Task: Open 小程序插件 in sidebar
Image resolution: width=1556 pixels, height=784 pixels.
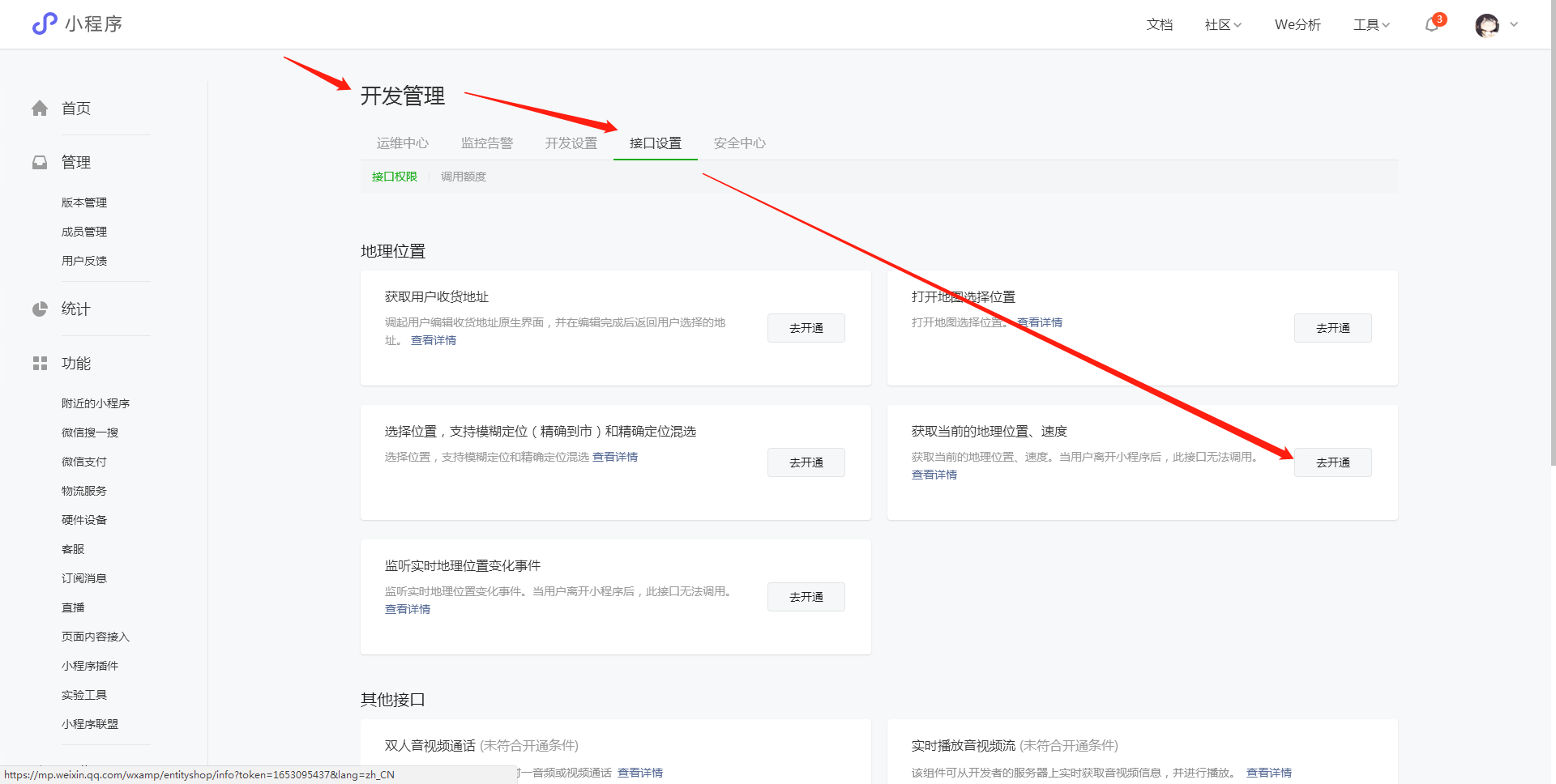Action: (90, 666)
